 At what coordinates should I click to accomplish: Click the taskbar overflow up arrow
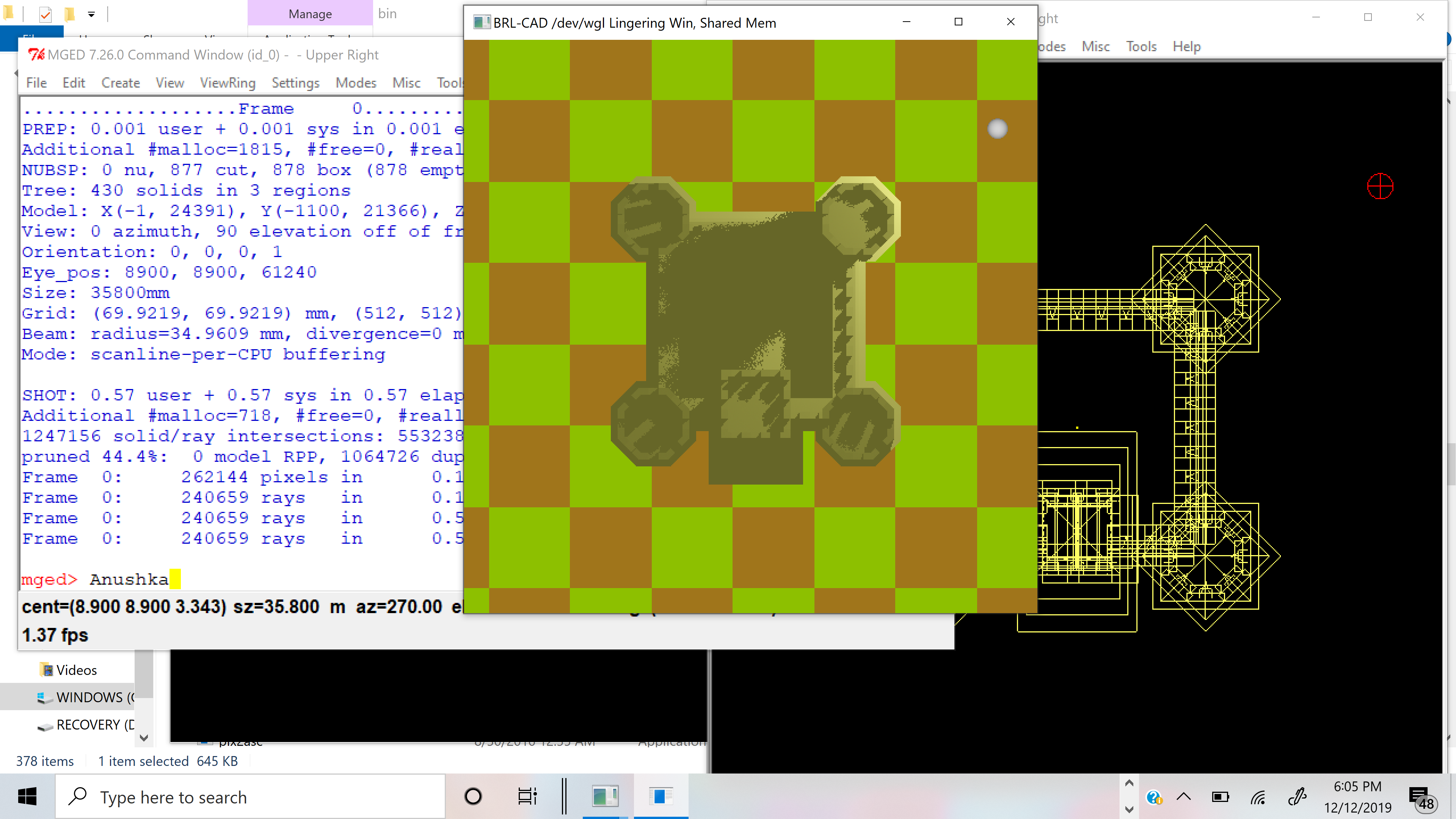1129,783
